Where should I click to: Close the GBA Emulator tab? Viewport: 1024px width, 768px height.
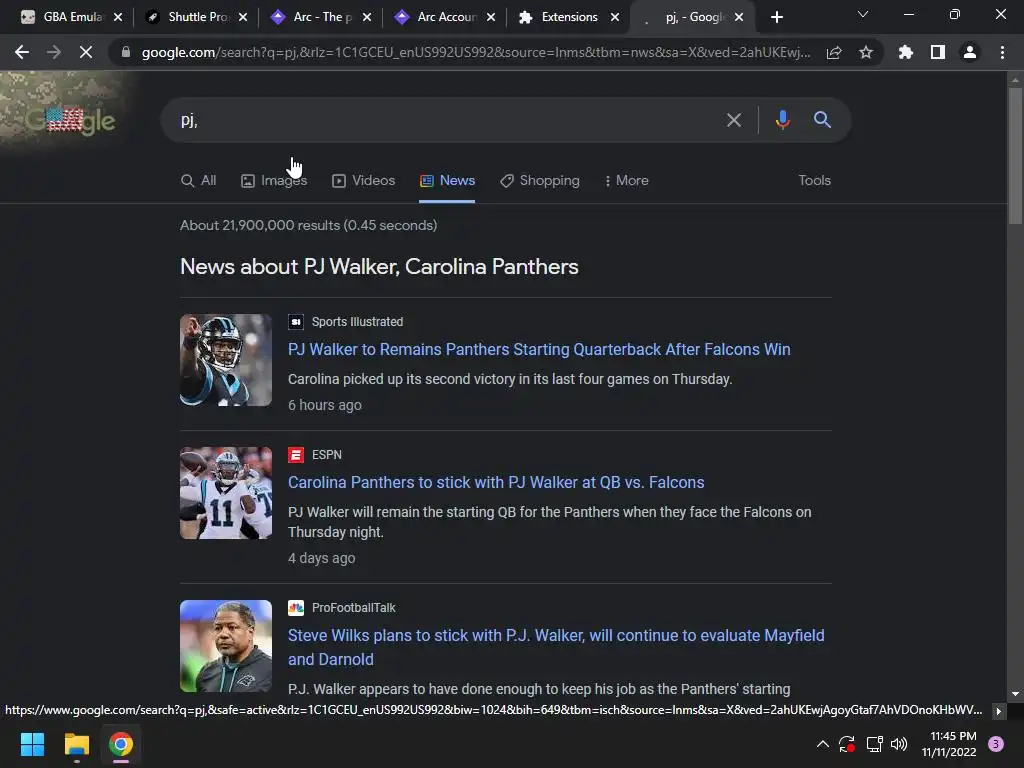pyautogui.click(x=118, y=17)
